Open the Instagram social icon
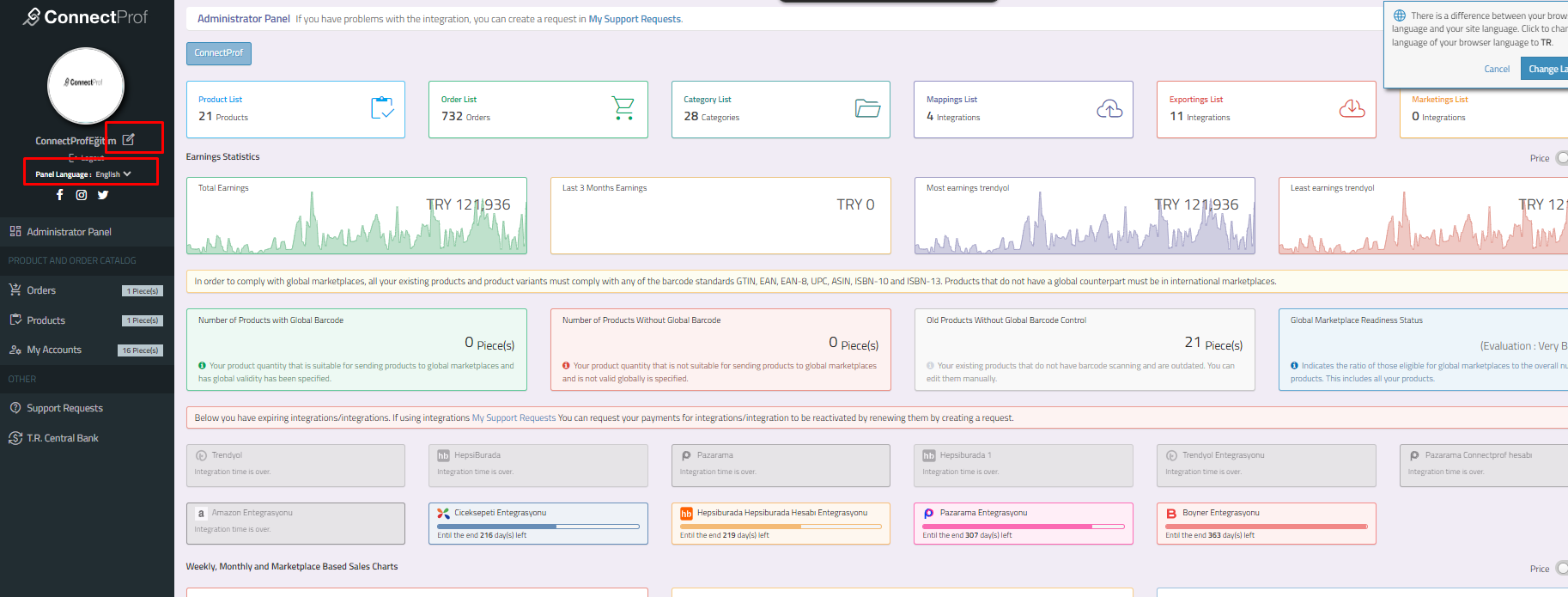The height and width of the screenshot is (597, 1568). point(82,195)
